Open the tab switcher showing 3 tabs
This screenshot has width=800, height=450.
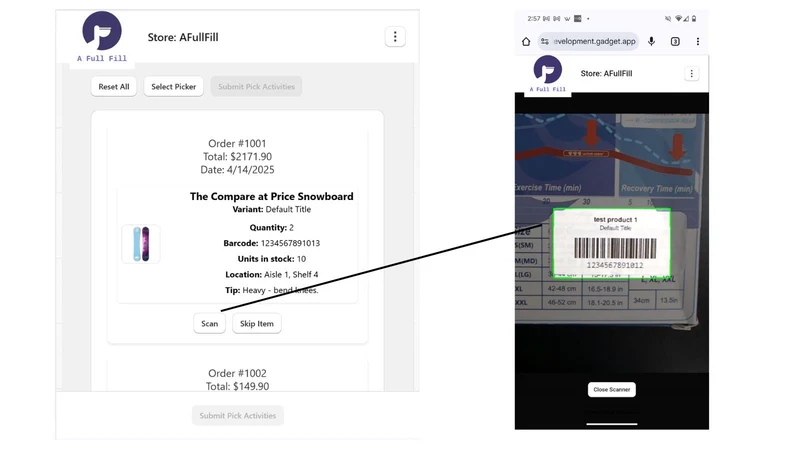pos(675,41)
